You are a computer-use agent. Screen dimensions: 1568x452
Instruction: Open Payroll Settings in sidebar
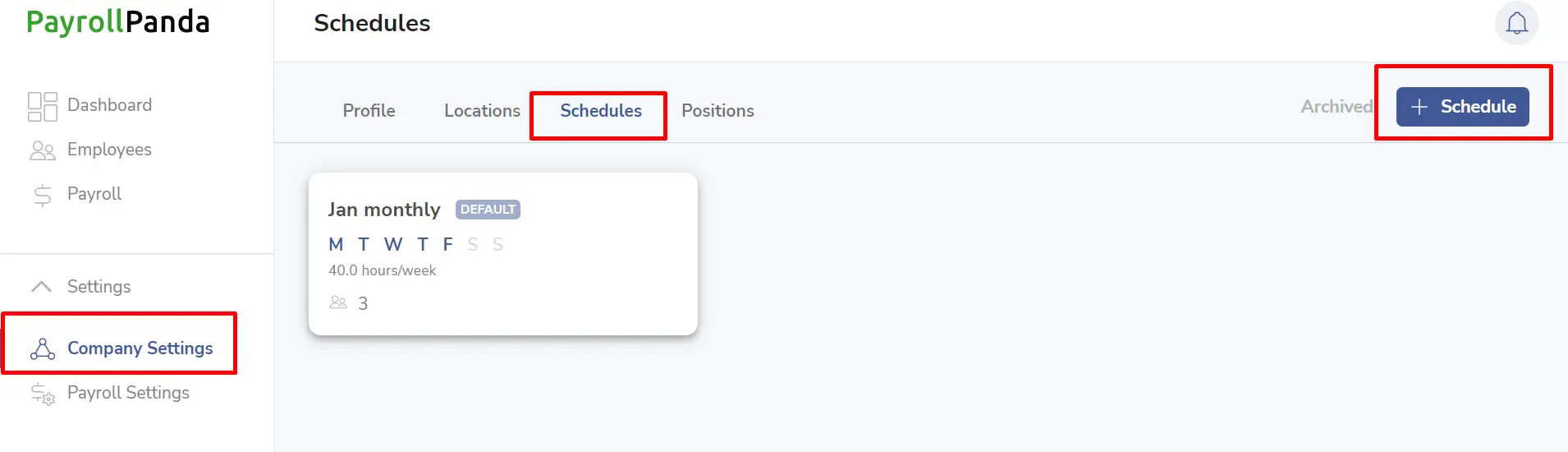128,393
